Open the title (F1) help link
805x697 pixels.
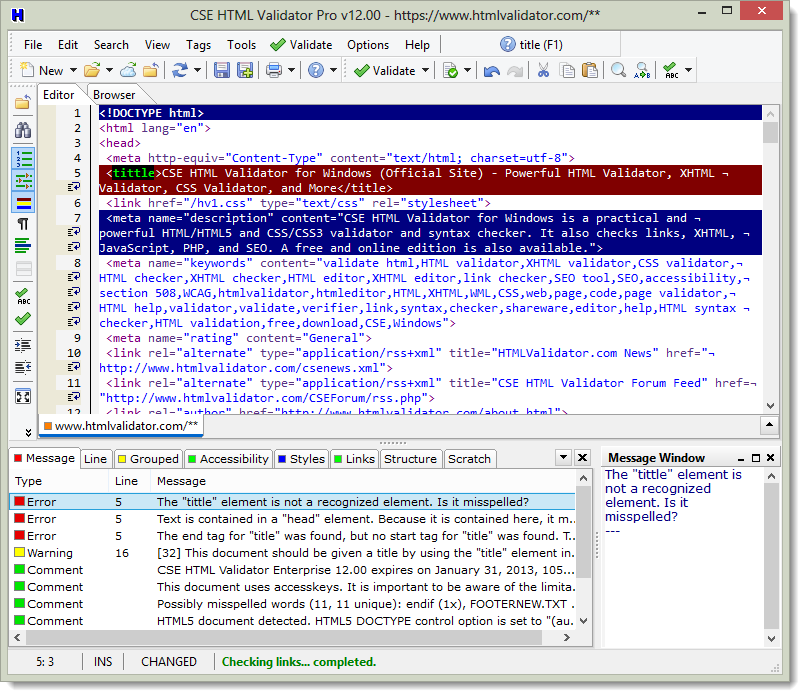point(531,44)
